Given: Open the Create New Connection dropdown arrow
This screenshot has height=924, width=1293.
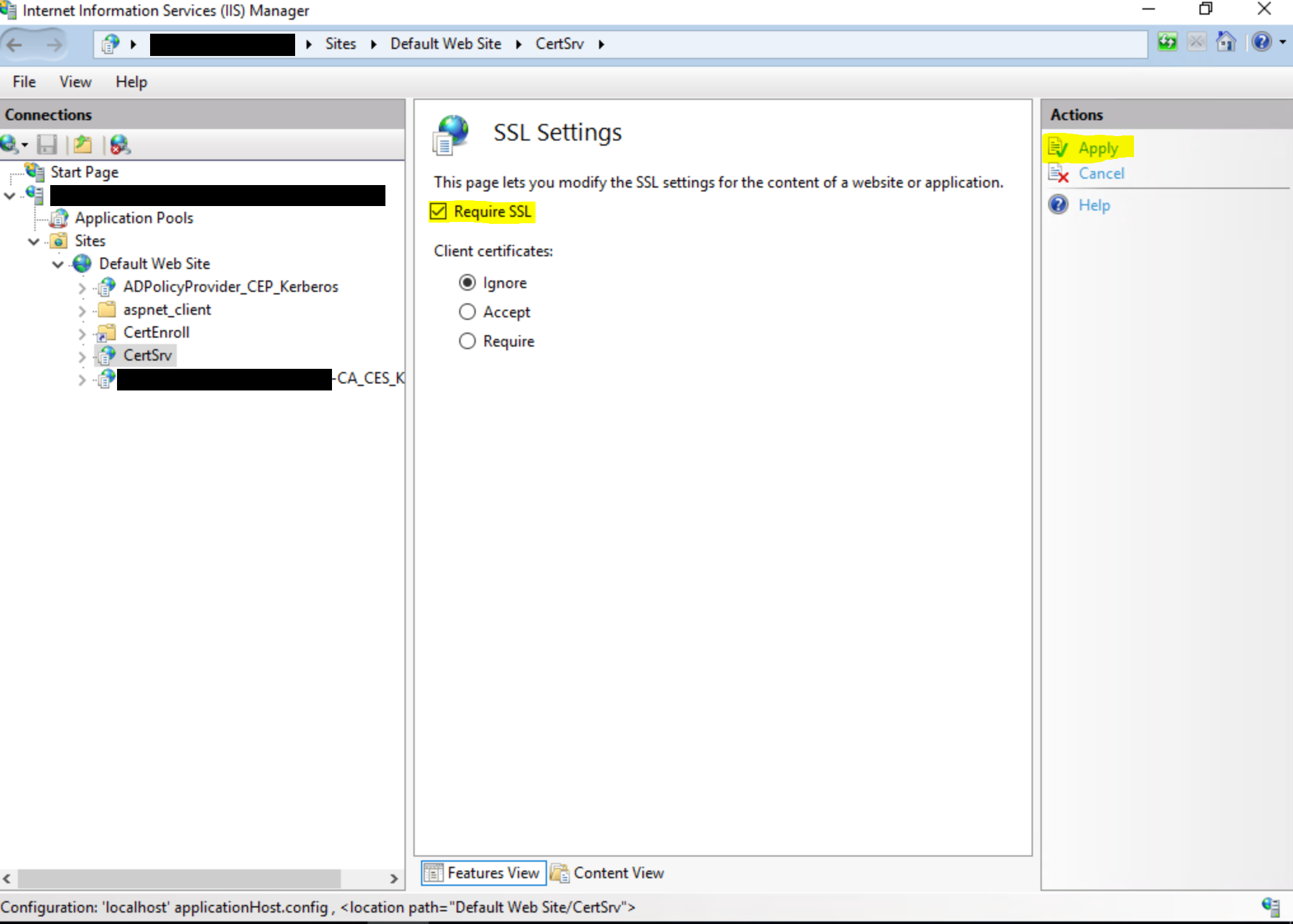Looking at the screenshot, I should point(25,145).
